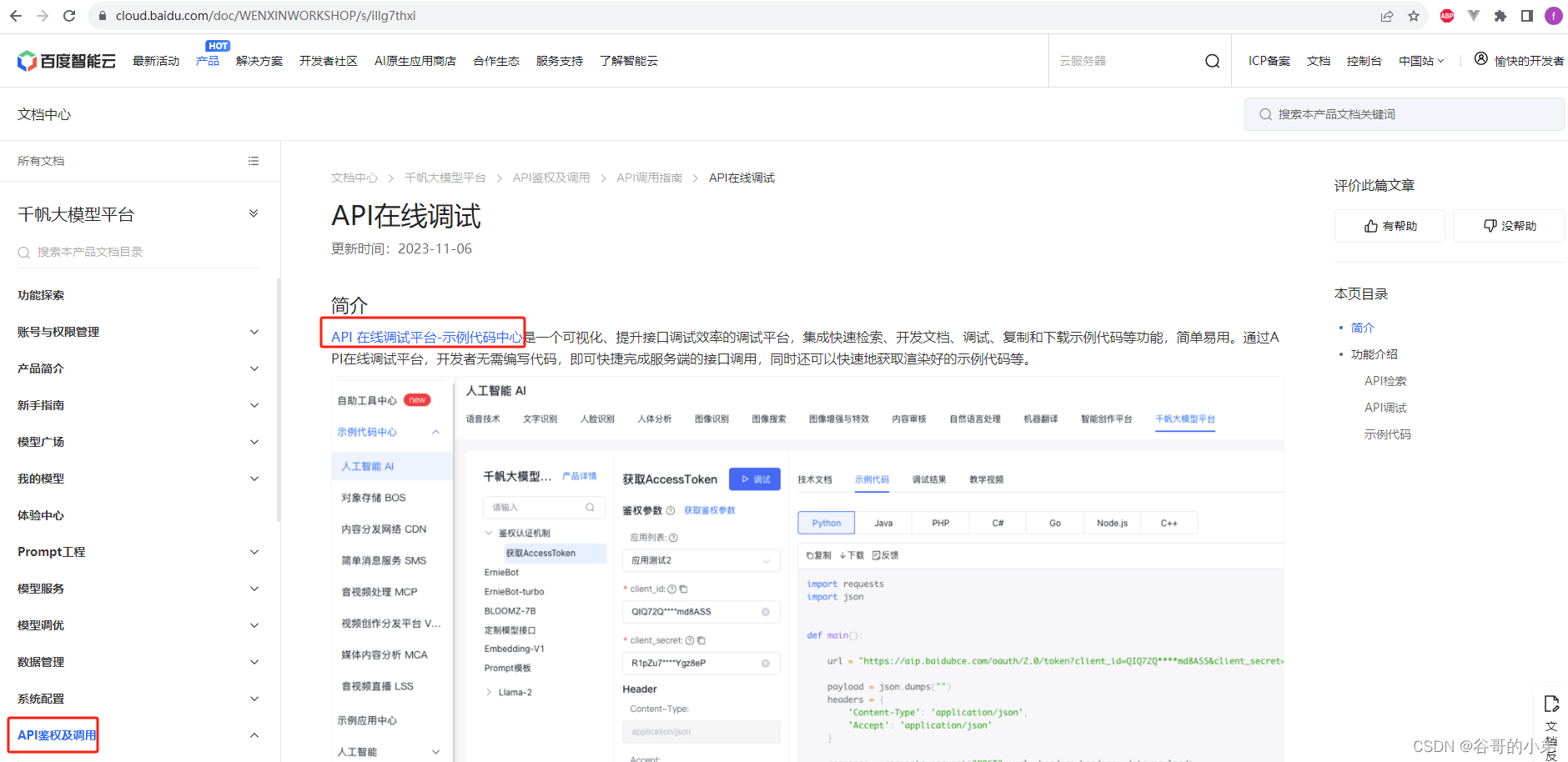Screen dimensions: 1568x762
Task: Open the 功能探索 sidebar item
Action: point(41,295)
